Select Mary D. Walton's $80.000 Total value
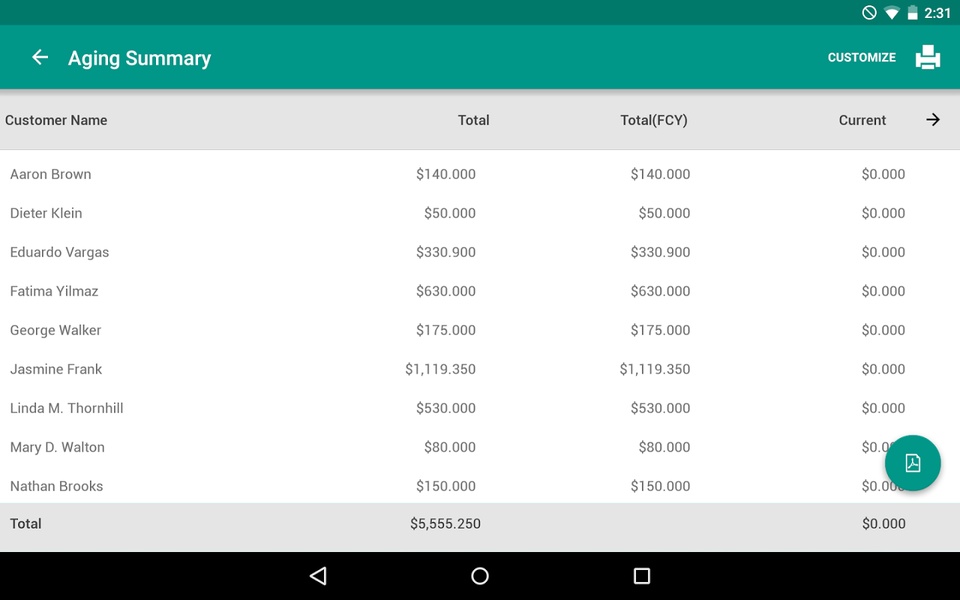Screen dimensions: 960x600 tap(450, 447)
